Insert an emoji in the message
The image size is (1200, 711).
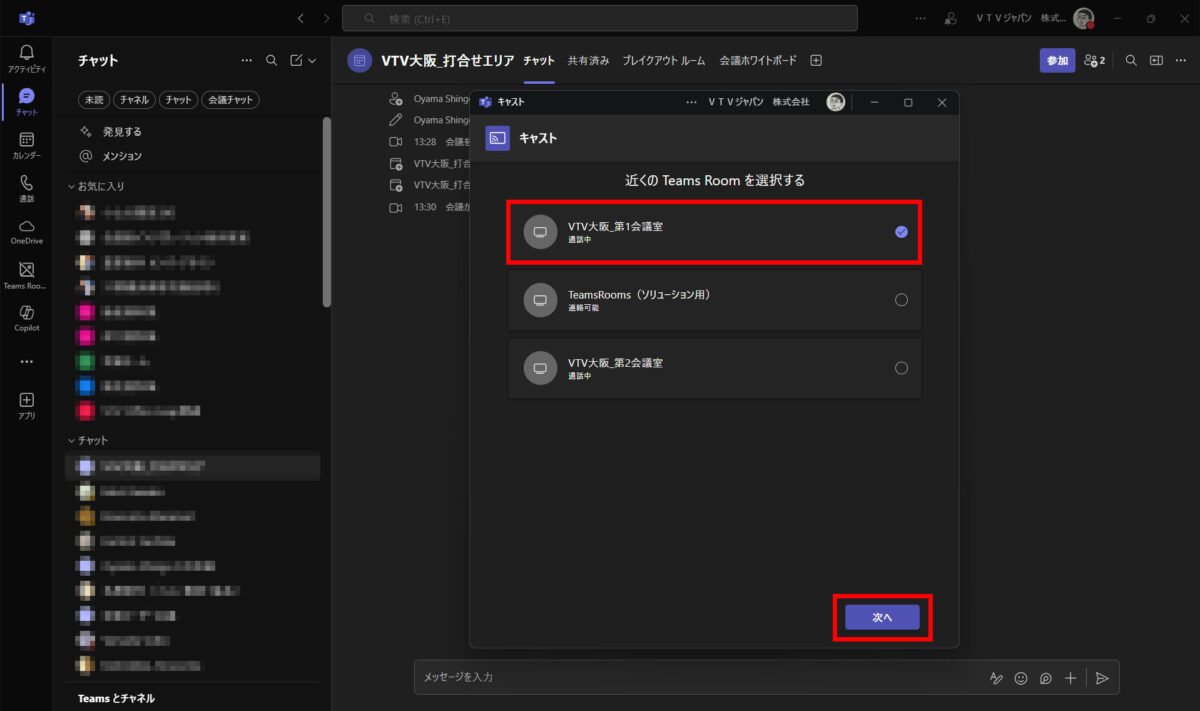(1021, 678)
